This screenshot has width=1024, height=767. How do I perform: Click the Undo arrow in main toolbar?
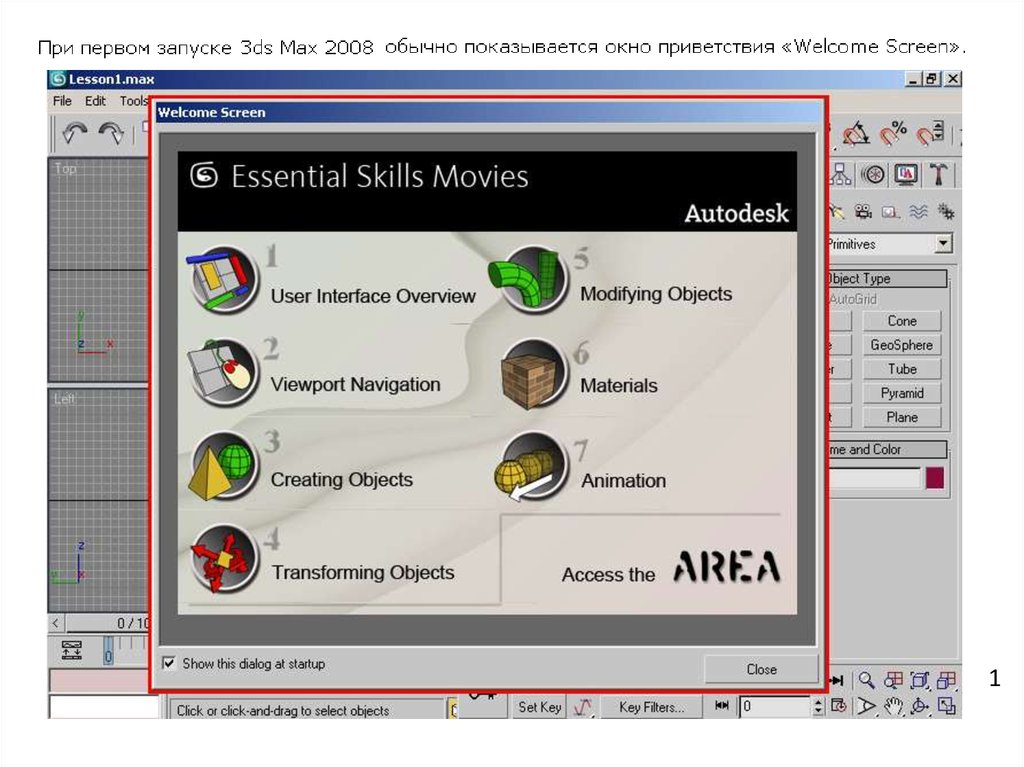[75, 133]
